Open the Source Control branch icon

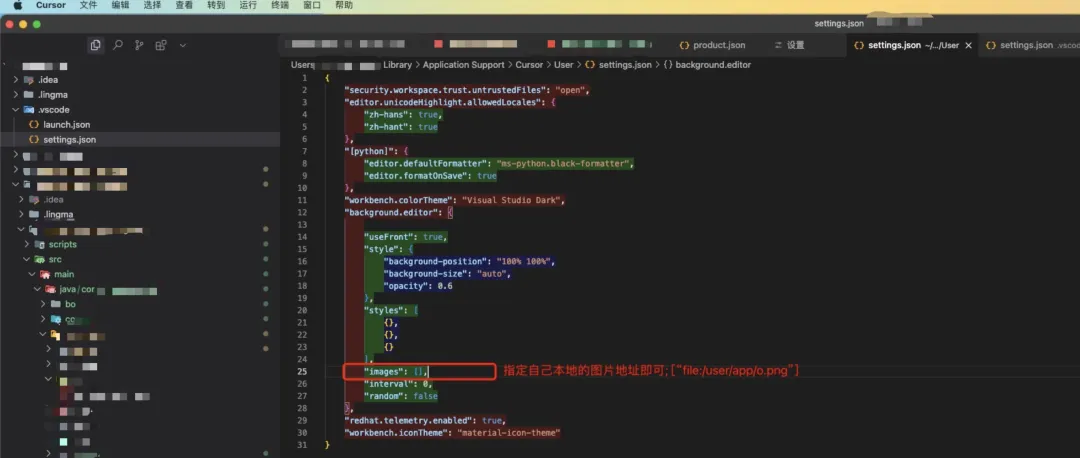coord(138,45)
